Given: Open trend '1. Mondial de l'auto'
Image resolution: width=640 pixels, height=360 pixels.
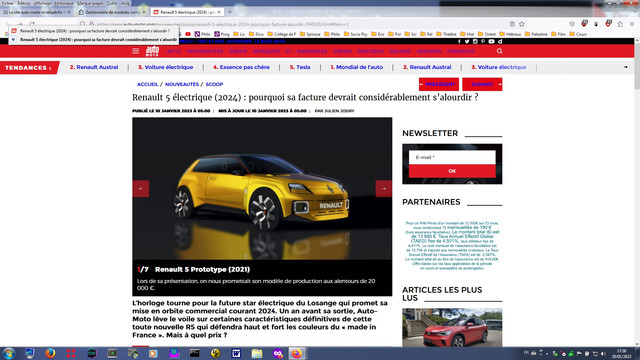Looking at the screenshot, I should coord(356,67).
